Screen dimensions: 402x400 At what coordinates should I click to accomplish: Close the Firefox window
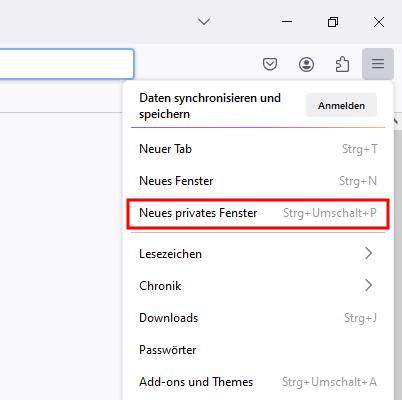[x=379, y=22]
